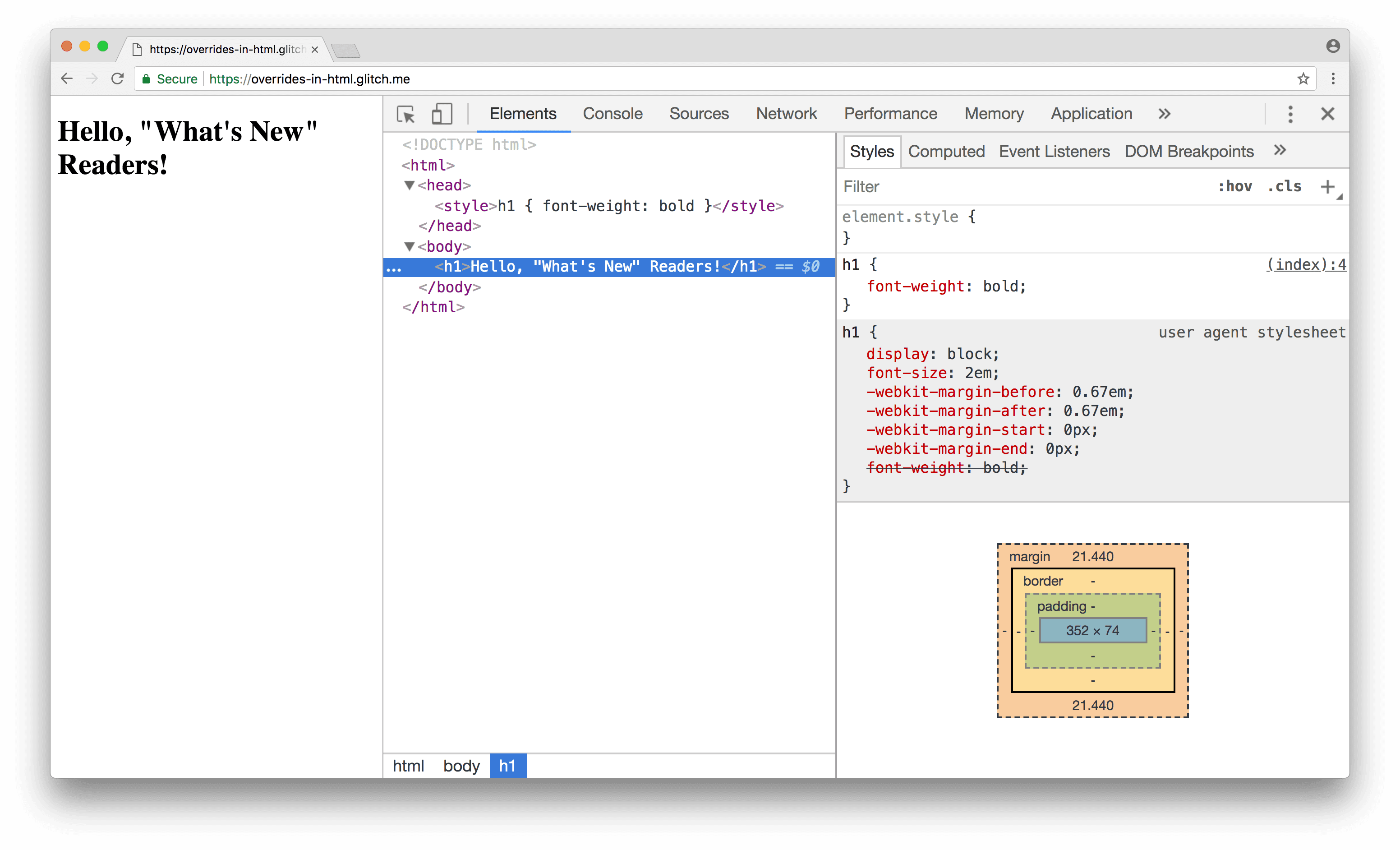Screen dimensions: 1400x850
Task: Select the device toolbar toggle icon
Action: 442,113
